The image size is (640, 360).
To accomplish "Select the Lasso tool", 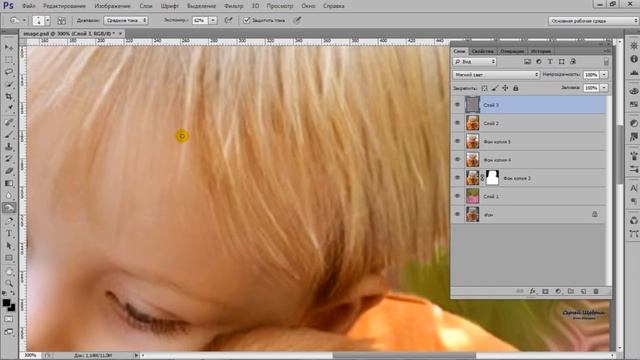I will click(x=9, y=72).
